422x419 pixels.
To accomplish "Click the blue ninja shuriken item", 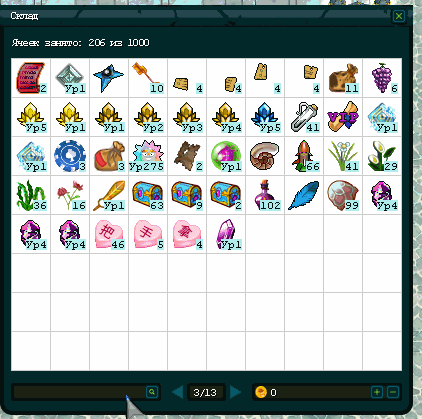I will pos(109,78).
